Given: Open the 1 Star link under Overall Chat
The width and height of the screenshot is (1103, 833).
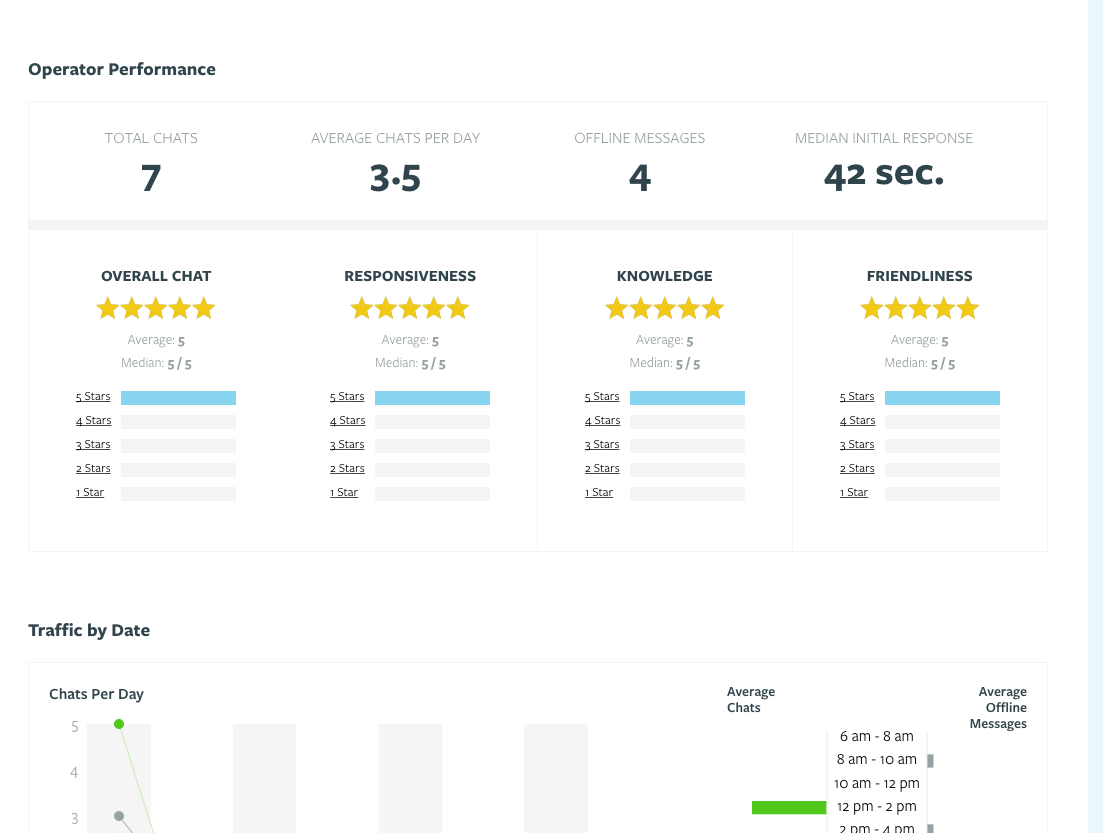Looking at the screenshot, I should click(x=90, y=492).
